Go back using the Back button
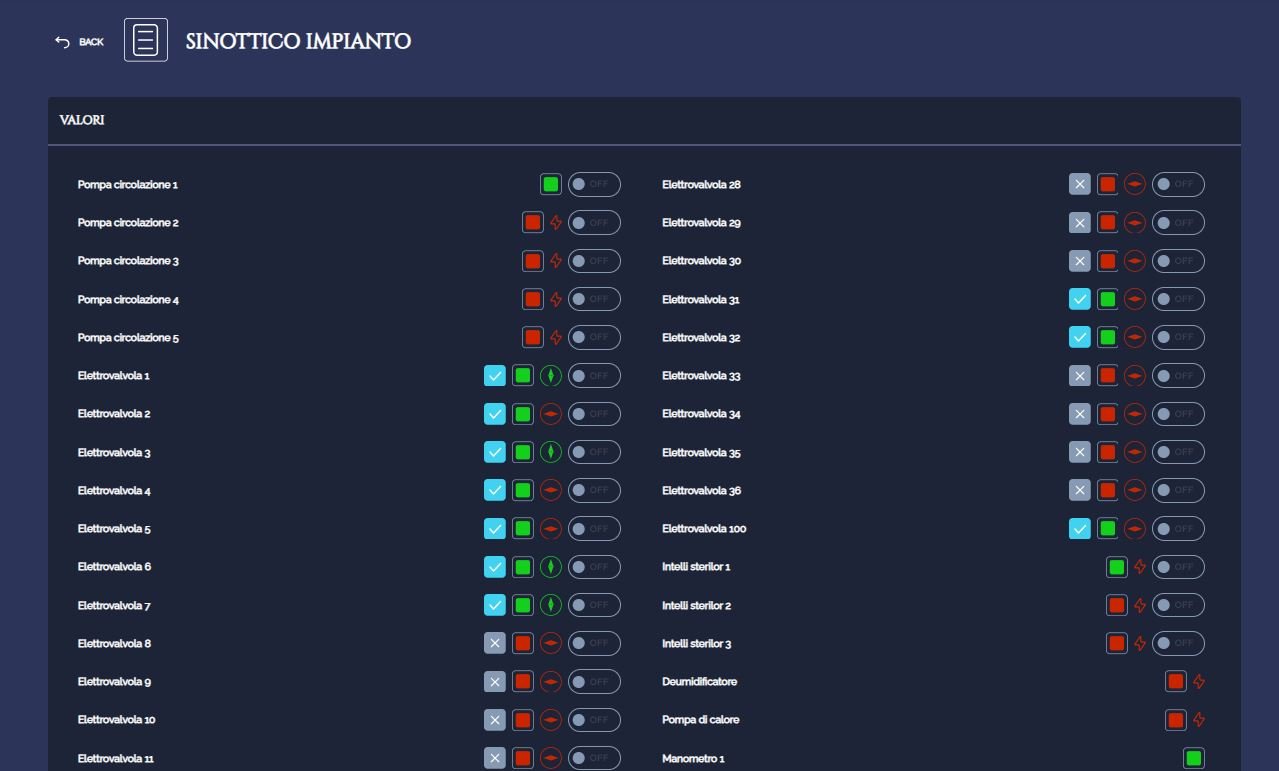Screen dimensions: 1279x771 pos(80,42)
